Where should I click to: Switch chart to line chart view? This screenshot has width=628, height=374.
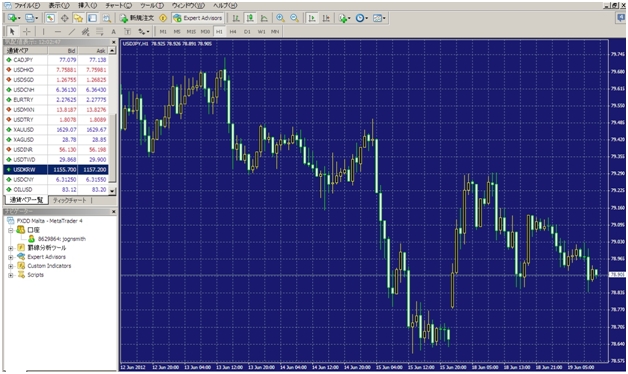click(x=264, y=18)
